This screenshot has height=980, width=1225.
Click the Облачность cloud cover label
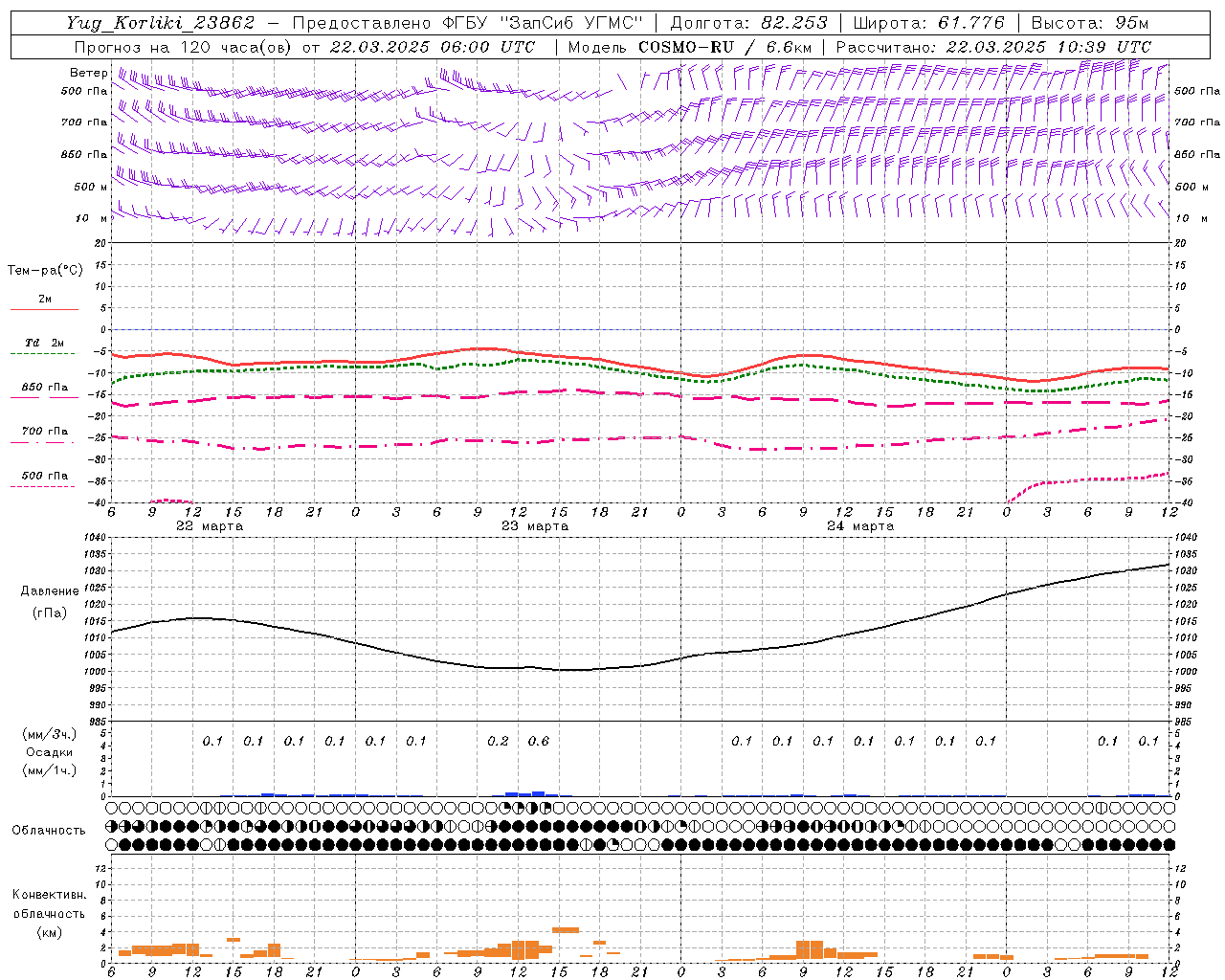tap(49, 830)
